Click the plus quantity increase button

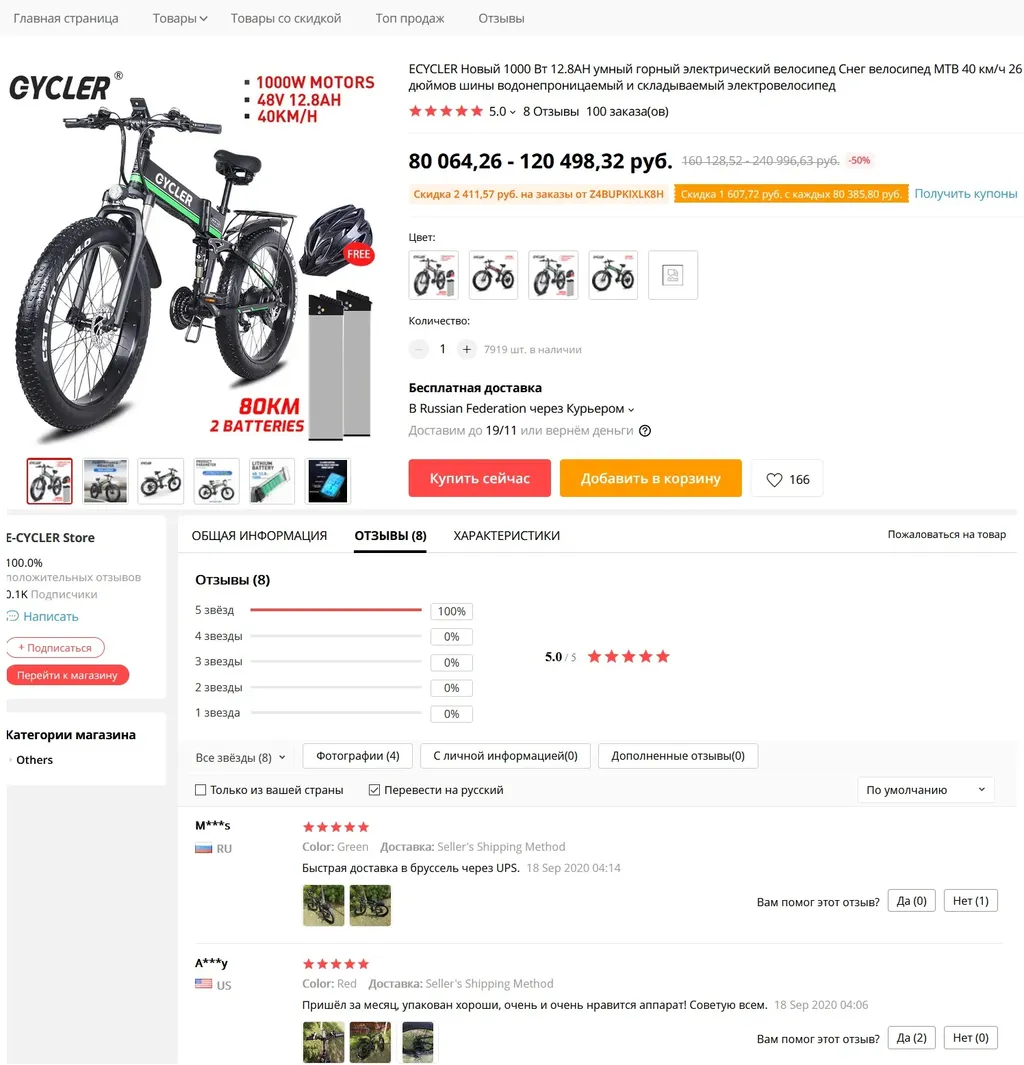[x=466, y=349]
